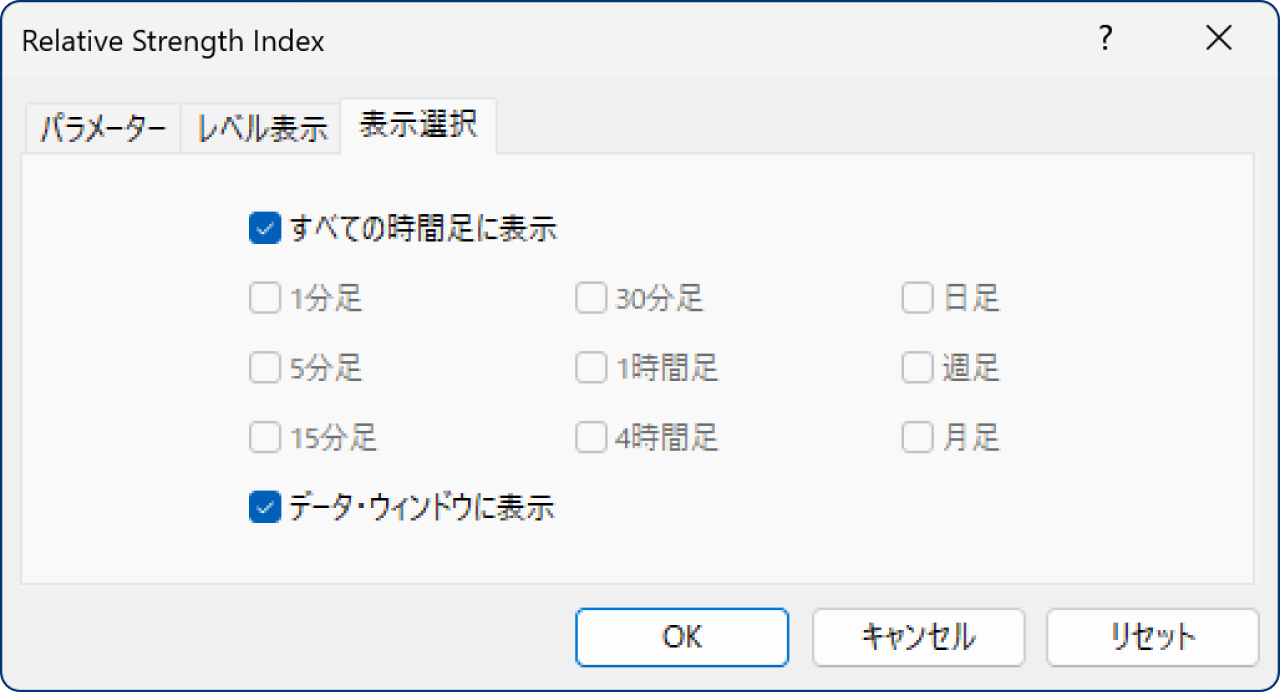Enable the 月足 monthly timeframe checkbox
The height and width of the screenshot is (692, 1280).
(917, 437)
